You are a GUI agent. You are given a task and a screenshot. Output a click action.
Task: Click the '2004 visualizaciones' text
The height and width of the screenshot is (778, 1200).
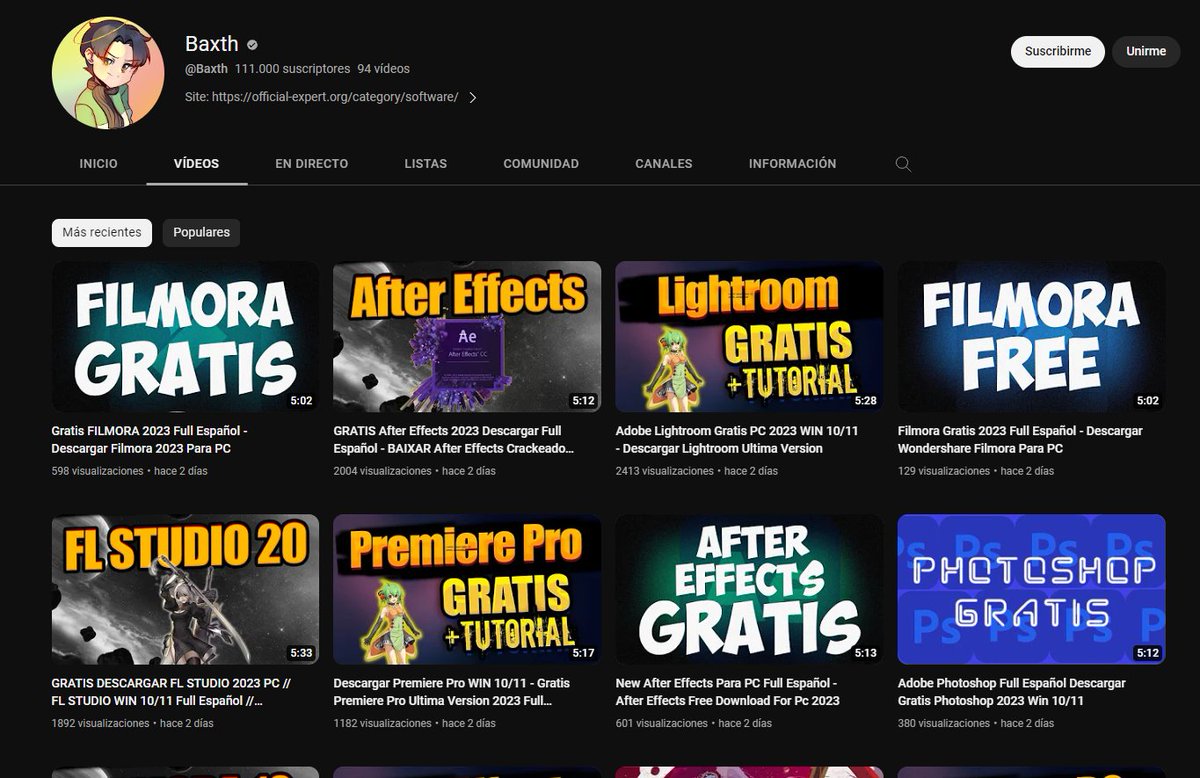tap(382, 471)
